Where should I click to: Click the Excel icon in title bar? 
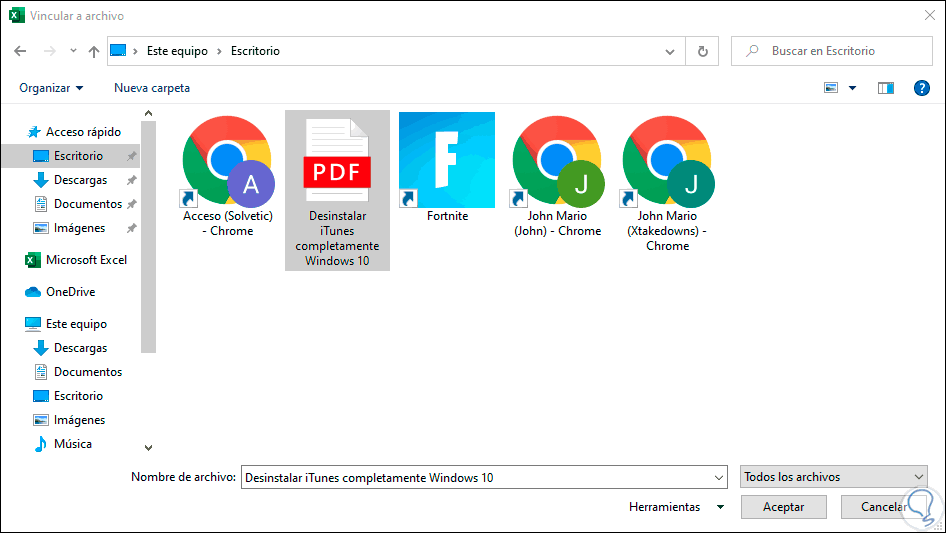[17, 16]
